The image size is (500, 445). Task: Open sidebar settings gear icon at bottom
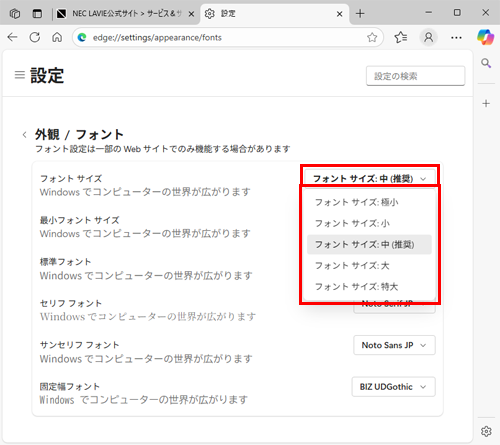486,431
